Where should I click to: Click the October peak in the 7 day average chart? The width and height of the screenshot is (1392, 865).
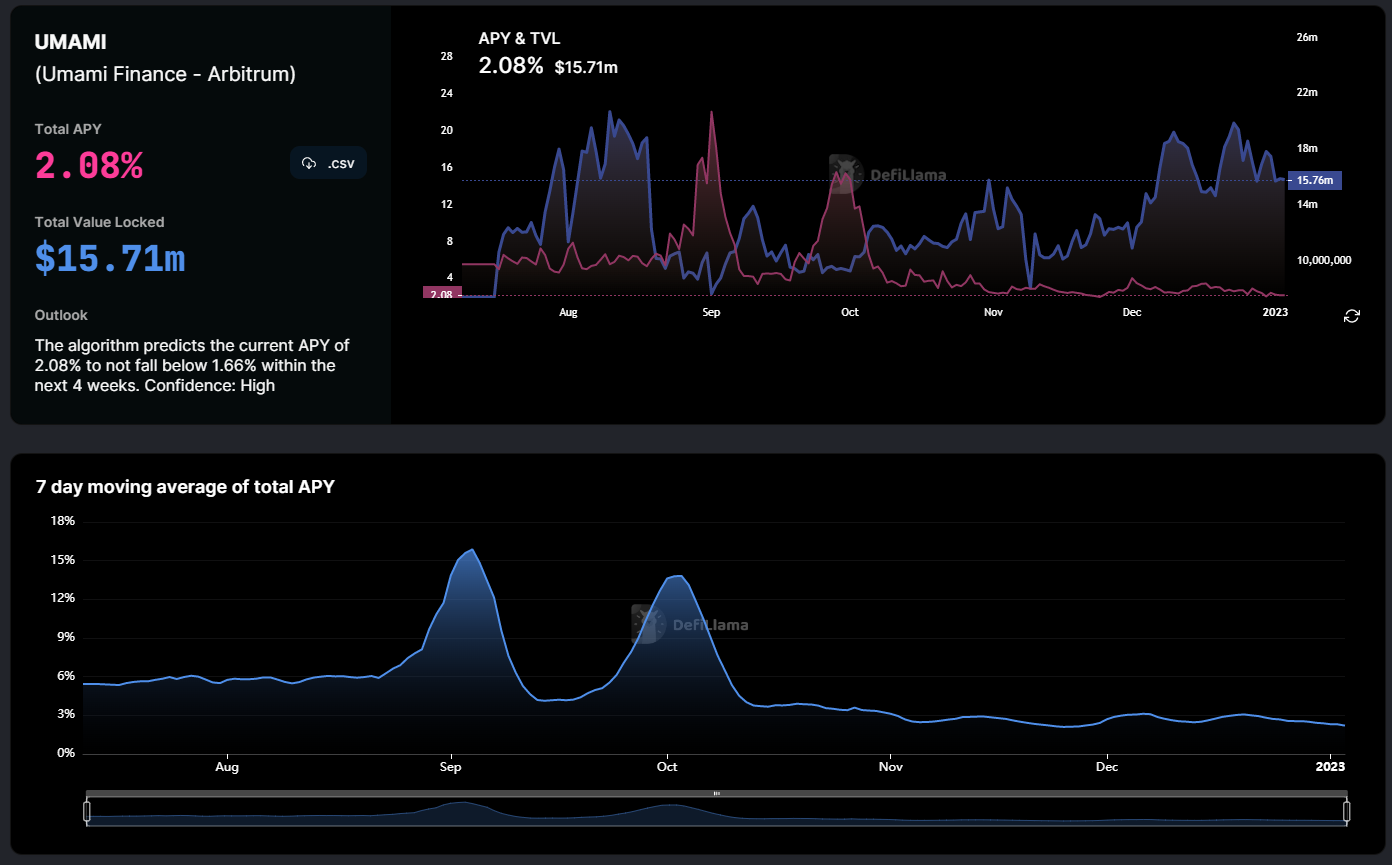pos(679,576)
